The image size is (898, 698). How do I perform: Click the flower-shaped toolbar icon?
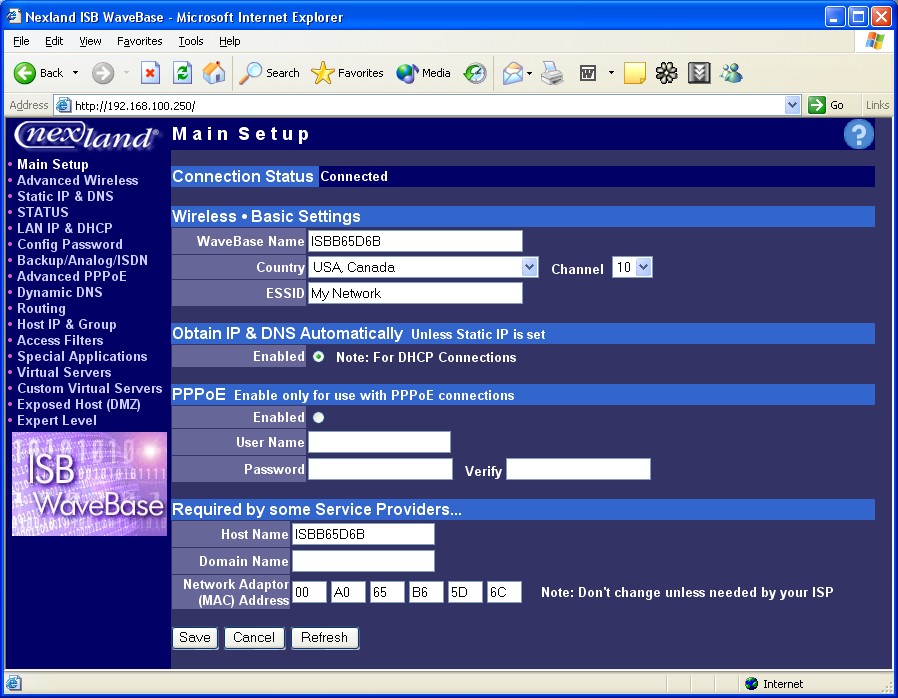coord(667,73)
